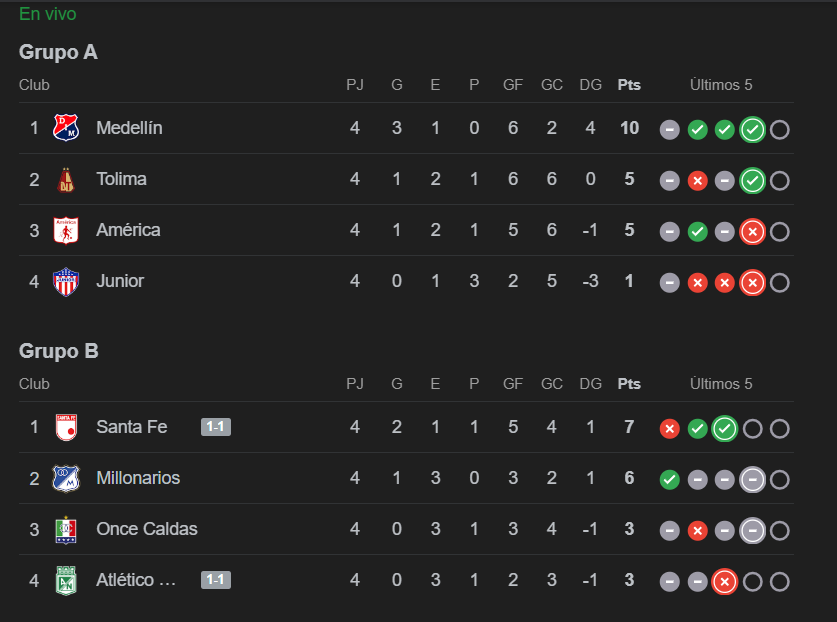Viewport: 837px width, 622px height.
Task: Click the 1-1 score badge beside Atlético
Action: click(216, 580)
